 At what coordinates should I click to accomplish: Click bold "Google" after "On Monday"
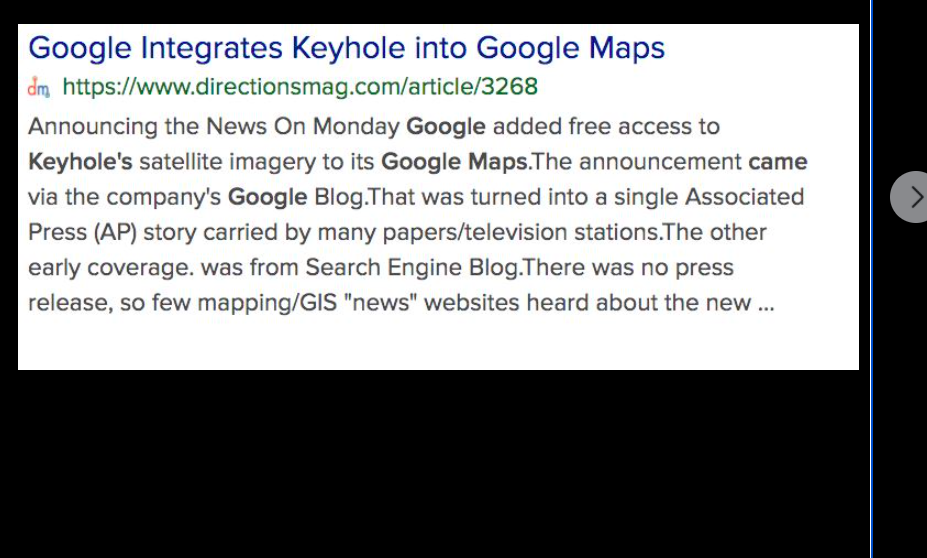[x=446, y=126]
